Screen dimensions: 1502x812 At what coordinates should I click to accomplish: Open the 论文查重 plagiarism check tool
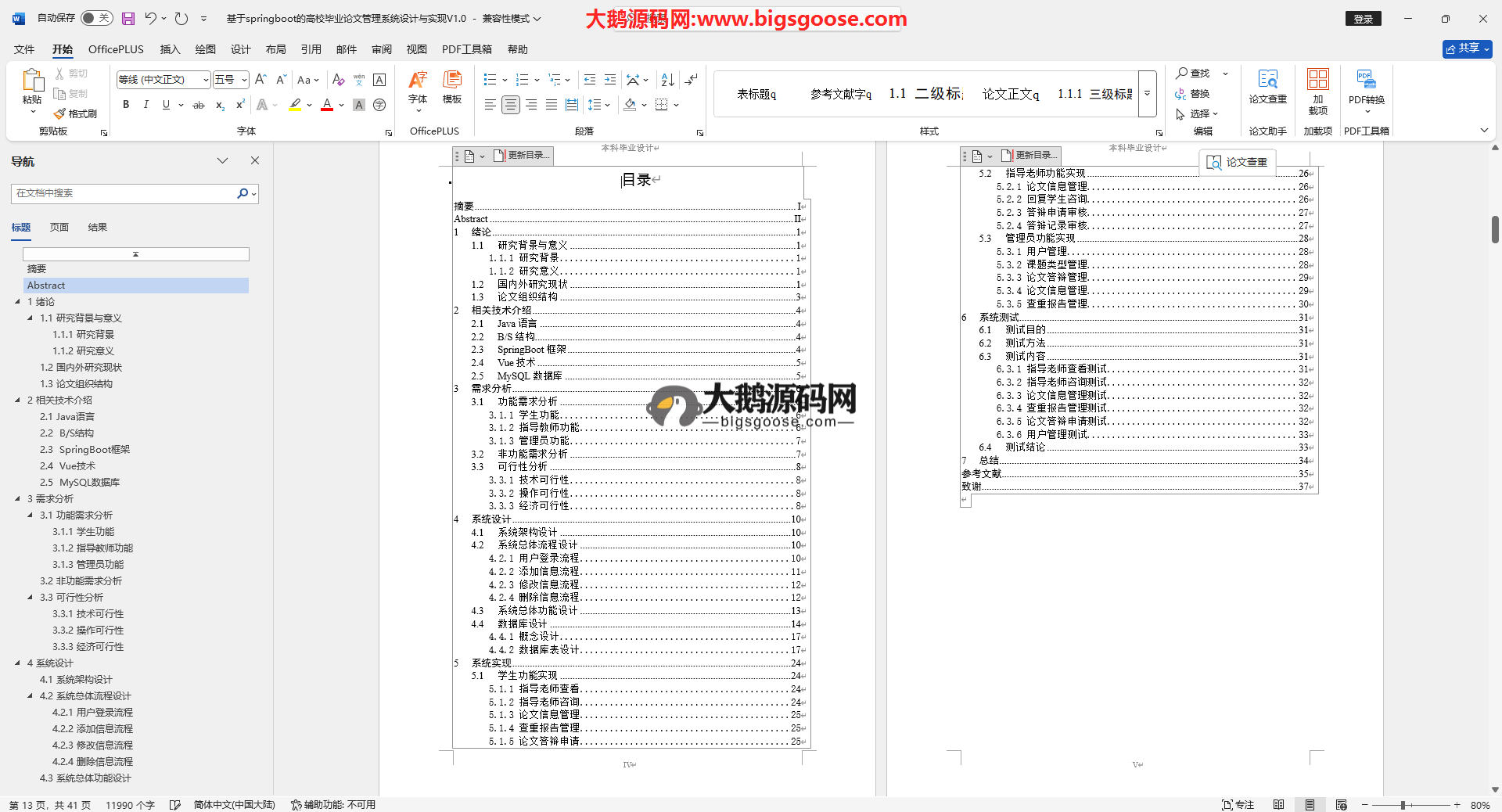[x=1267, y=86]
